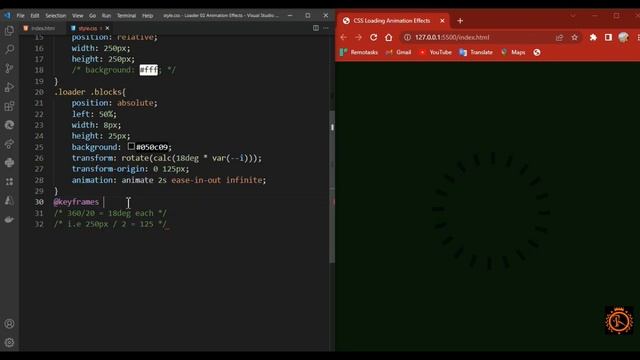Split the editor to the right
The image size is (640, 360).
click(316, 28)
